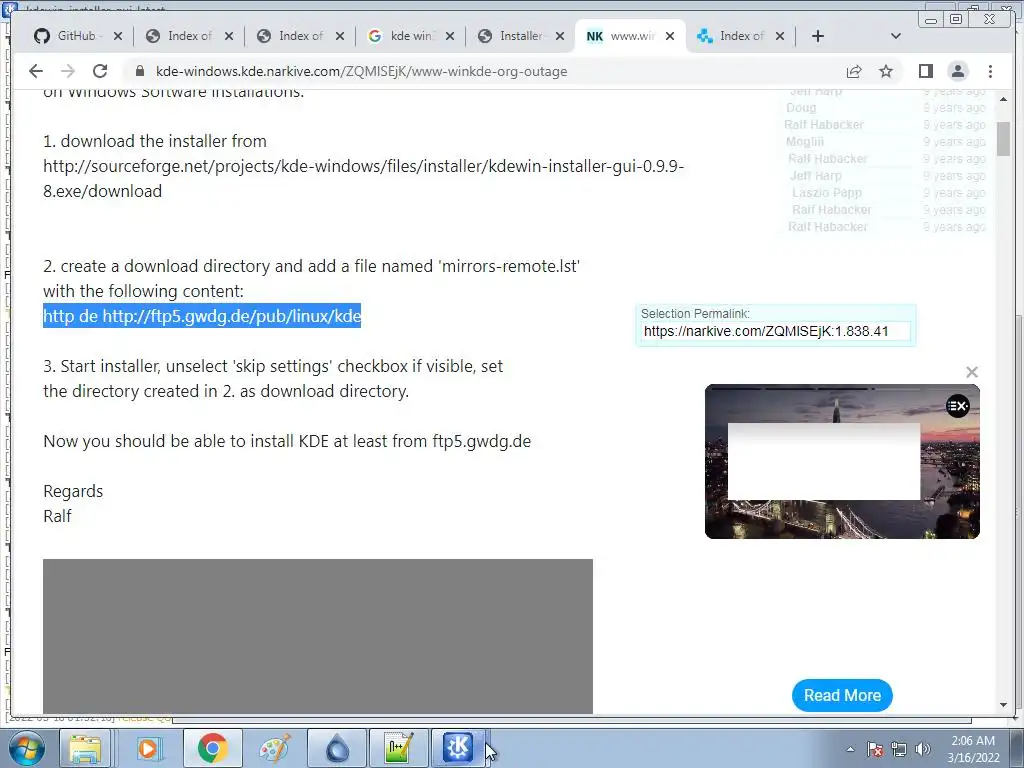Click the browser back arrow
The width and height of the screenshot is (1024, 768).
point(36,71)
